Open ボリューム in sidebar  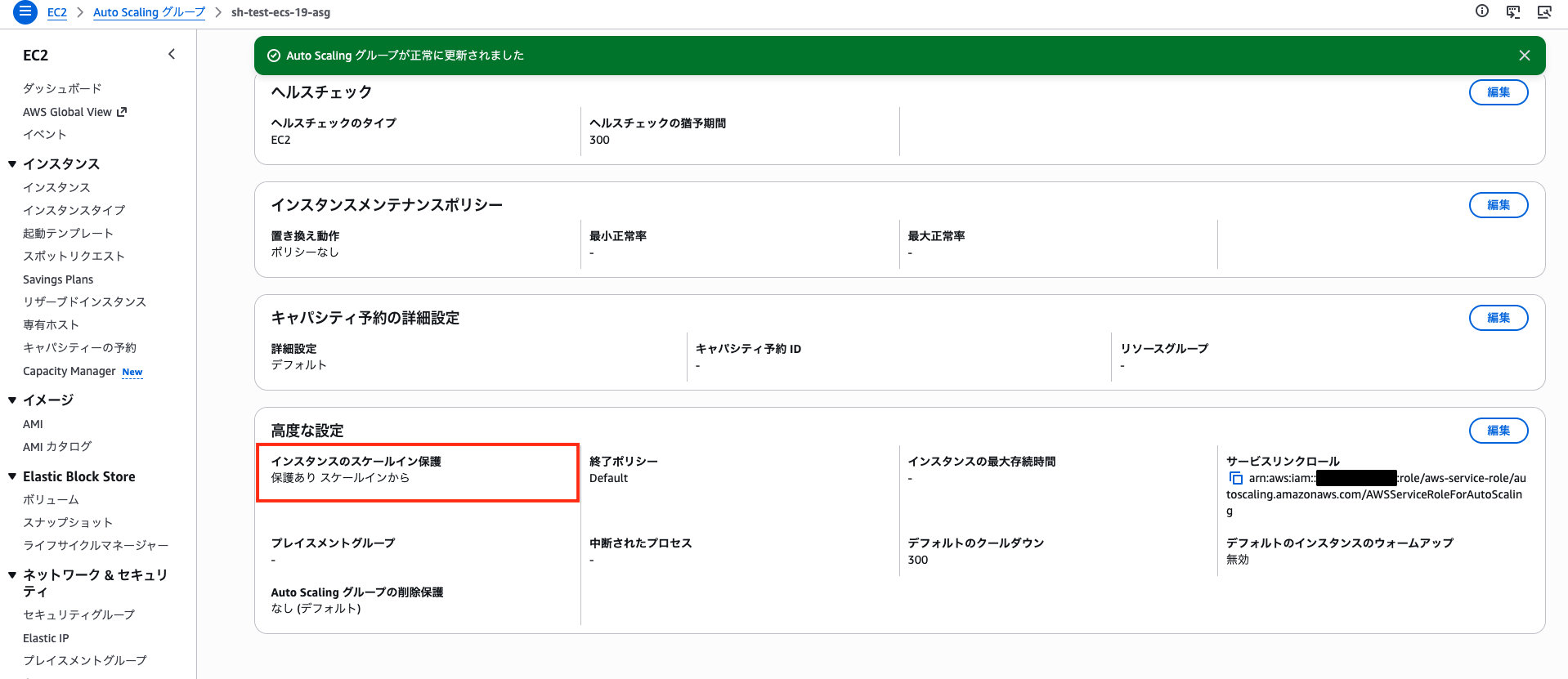(51, 499)
